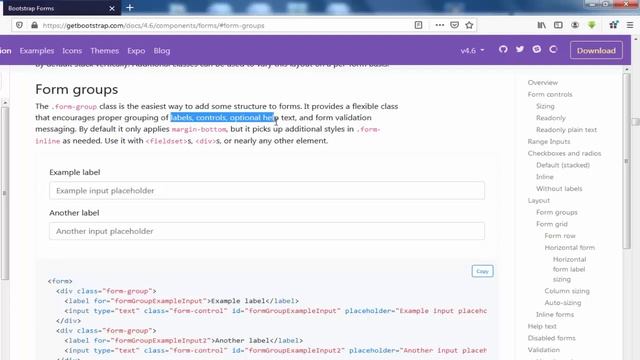
Task: Jump to Sizing section link
Action: click(x=545, y=106)
